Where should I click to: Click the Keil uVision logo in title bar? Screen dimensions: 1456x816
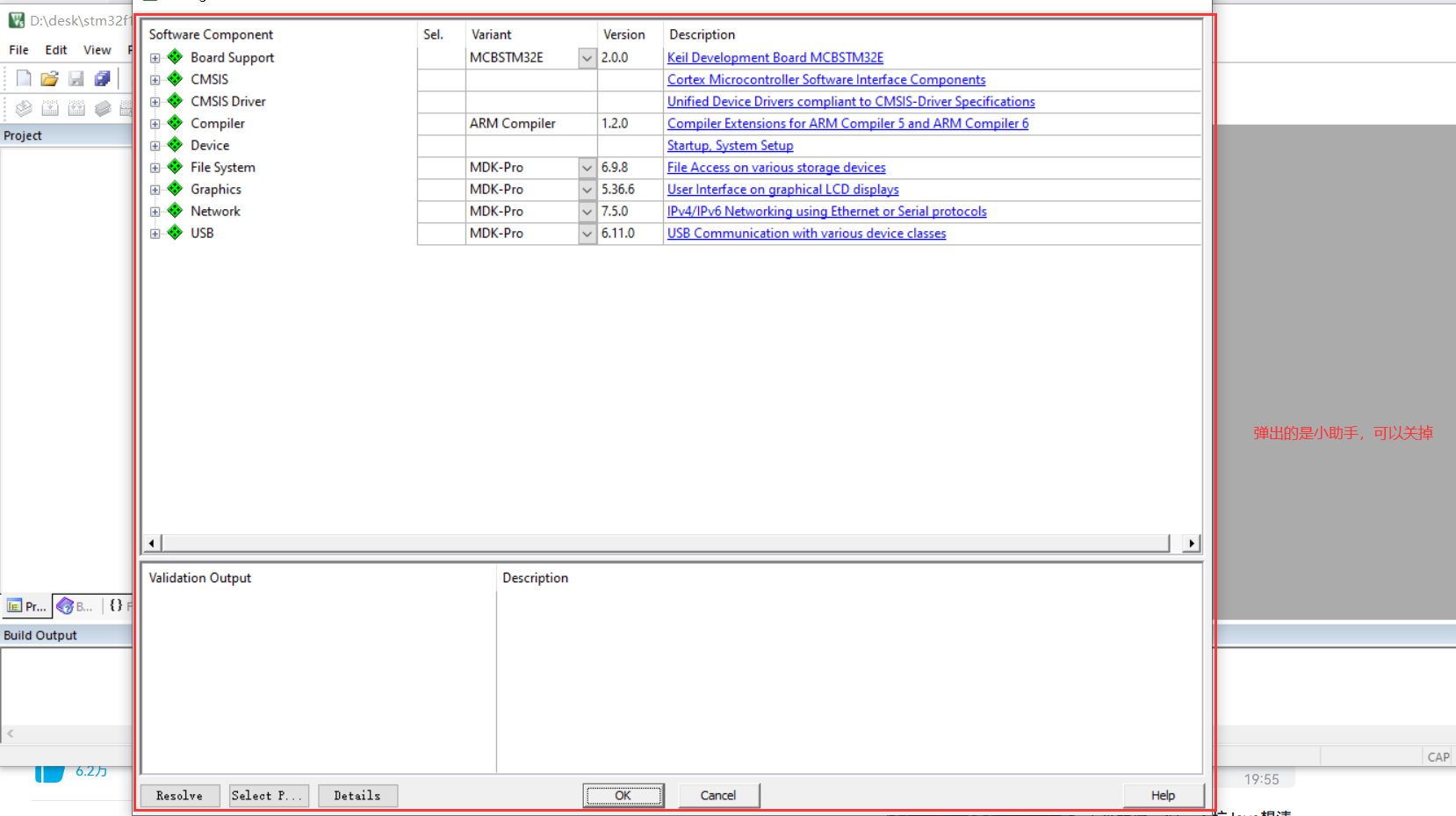click(x=17, y=19)
